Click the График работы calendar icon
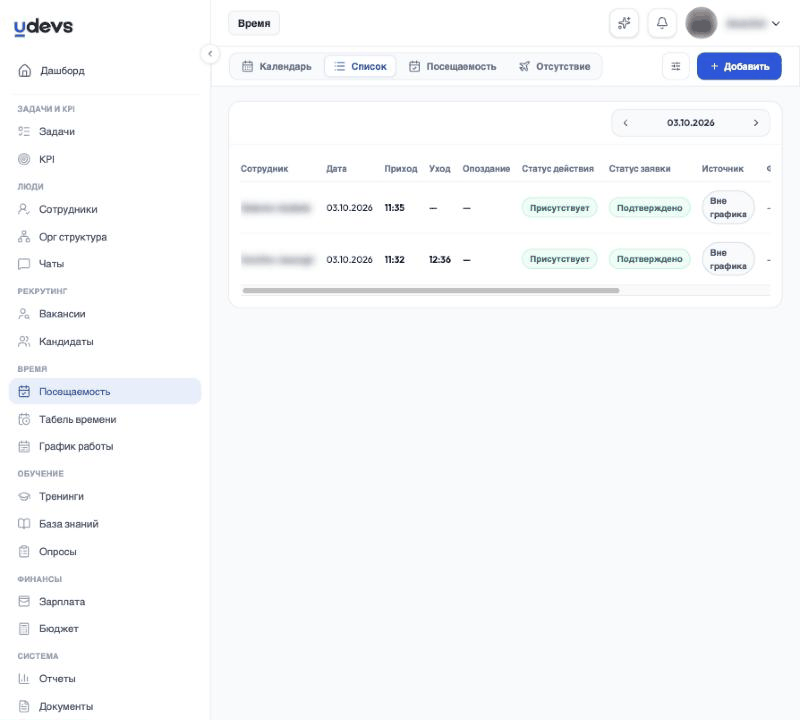This screenshot has width=800, height=720. (24, 446)
